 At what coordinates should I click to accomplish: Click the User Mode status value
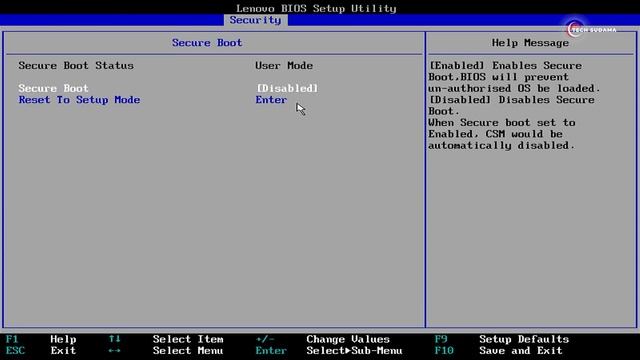[284, 65]
